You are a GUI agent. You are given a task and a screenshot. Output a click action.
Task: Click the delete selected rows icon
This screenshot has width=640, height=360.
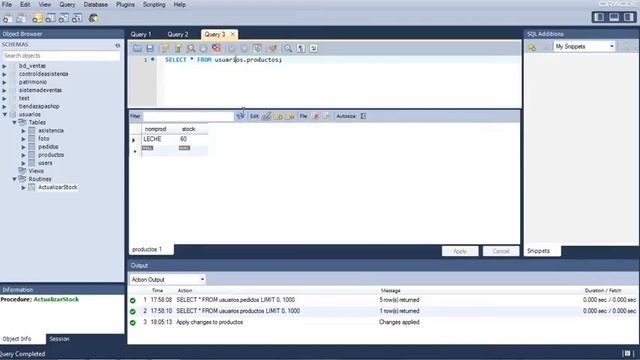290,116
